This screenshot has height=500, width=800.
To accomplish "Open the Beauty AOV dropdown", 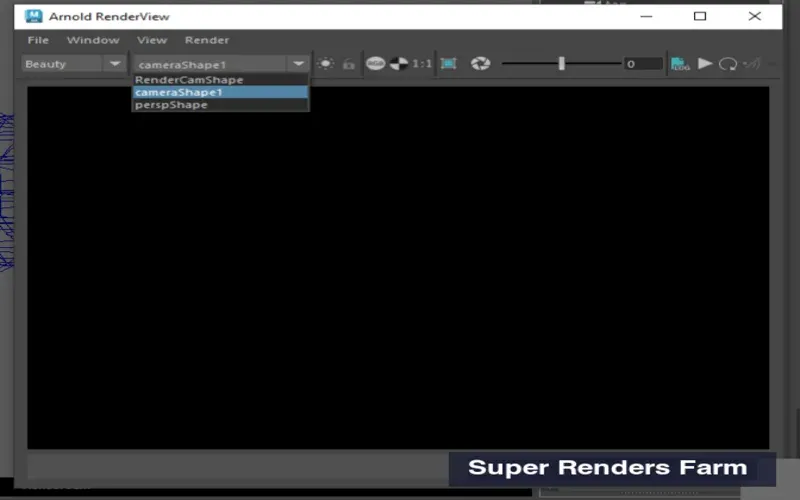I will pyautogui.click(x=73, y=64).
